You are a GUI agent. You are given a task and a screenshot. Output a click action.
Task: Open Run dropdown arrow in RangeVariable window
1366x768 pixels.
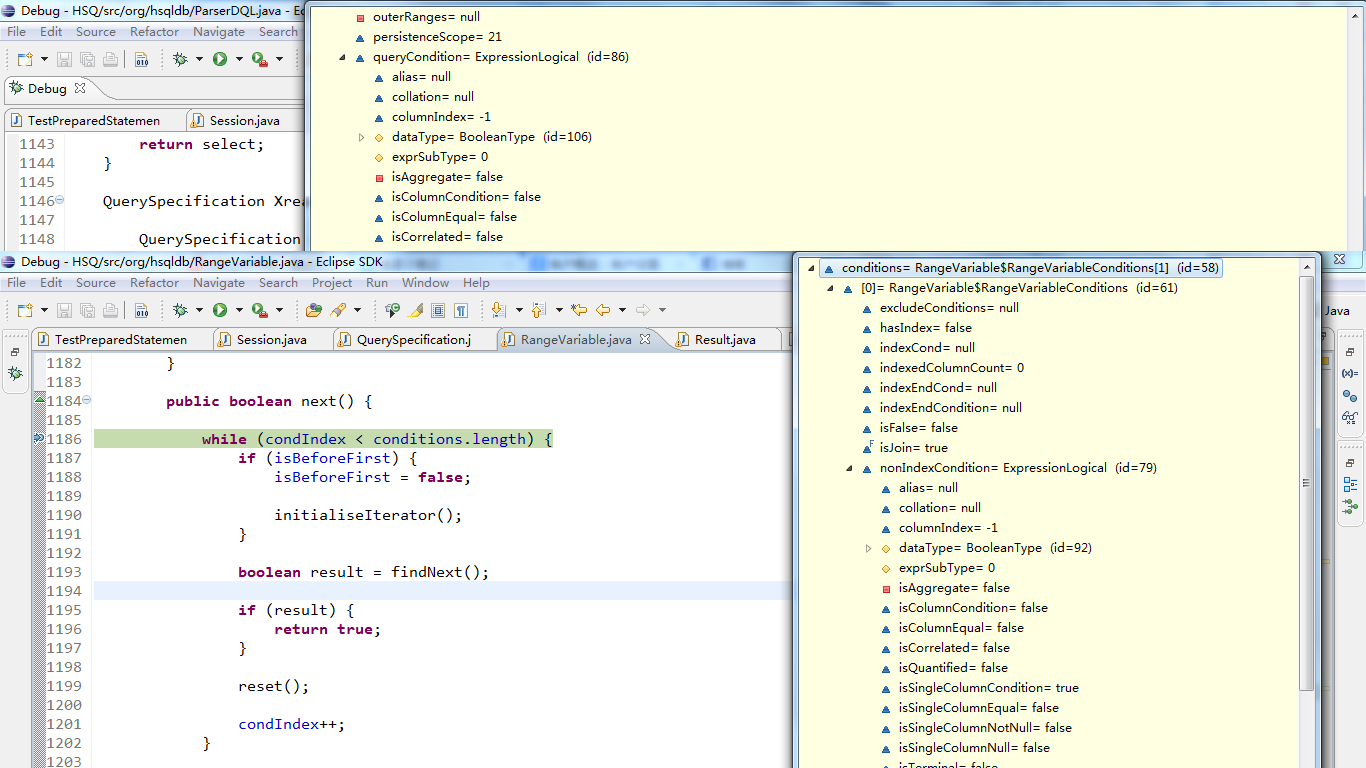tap(239, 310)
